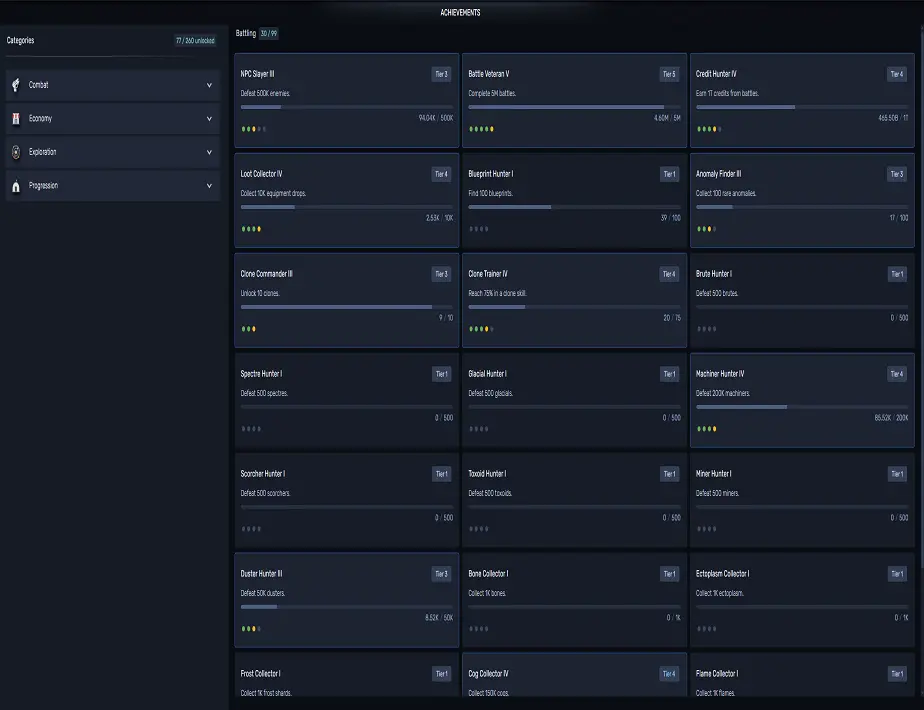Click the tier dots on Spectre Hunter I
This screenshot has width=924, height=710.
click(x=251, y=428)
